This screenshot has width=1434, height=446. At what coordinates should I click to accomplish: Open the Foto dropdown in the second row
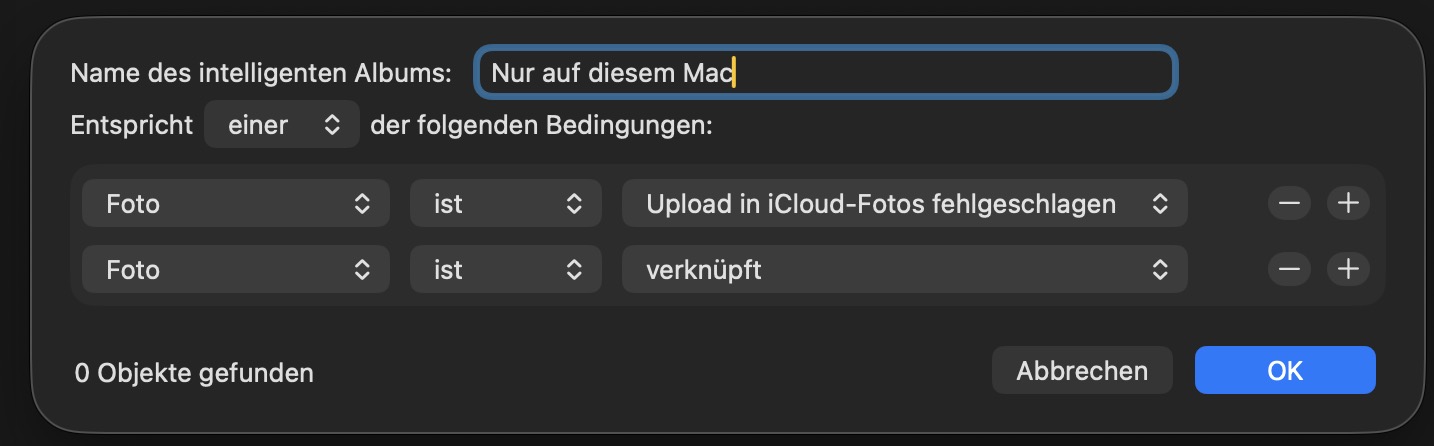(235, 269)
